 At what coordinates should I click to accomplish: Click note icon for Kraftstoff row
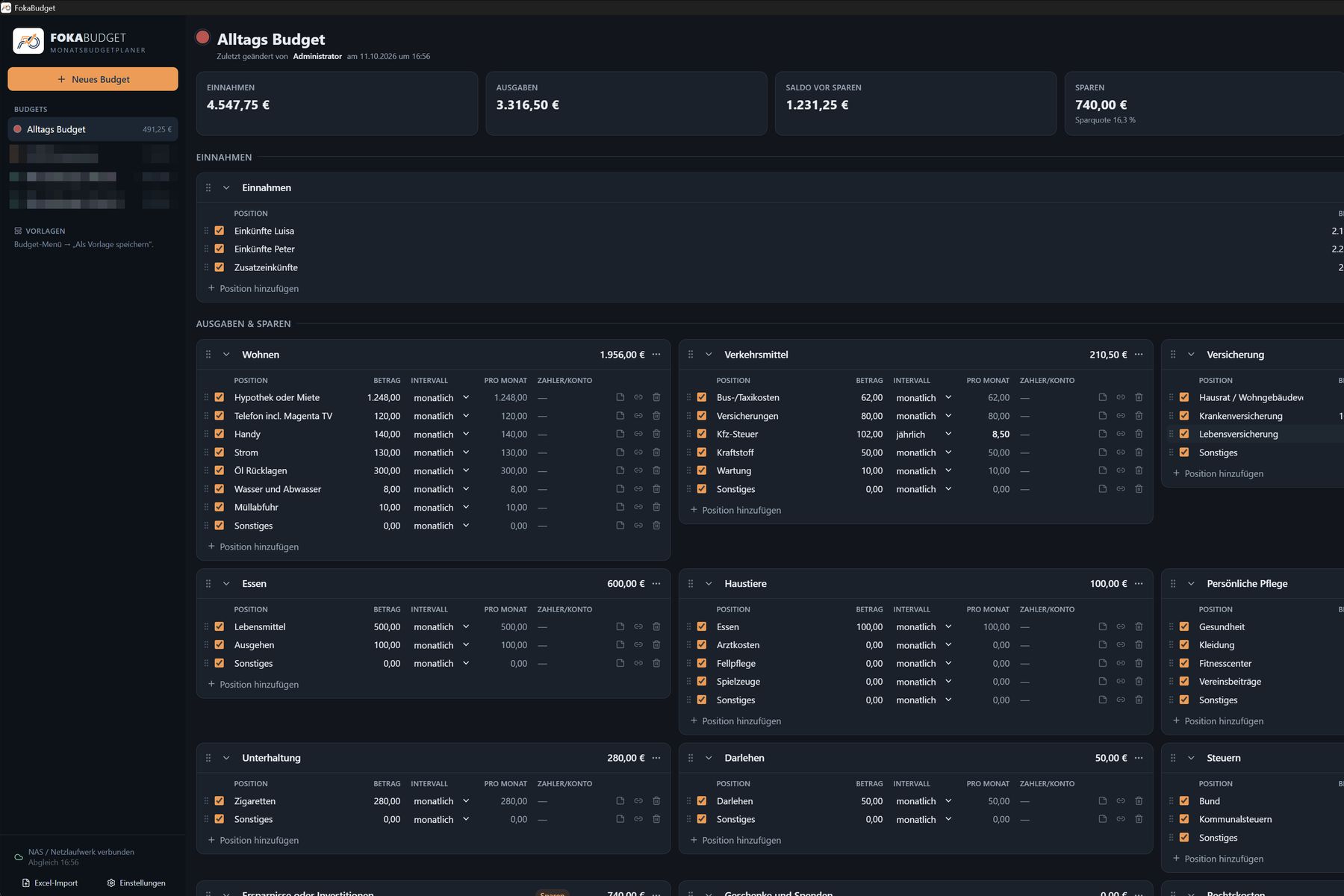click(x=1102, y=452)
